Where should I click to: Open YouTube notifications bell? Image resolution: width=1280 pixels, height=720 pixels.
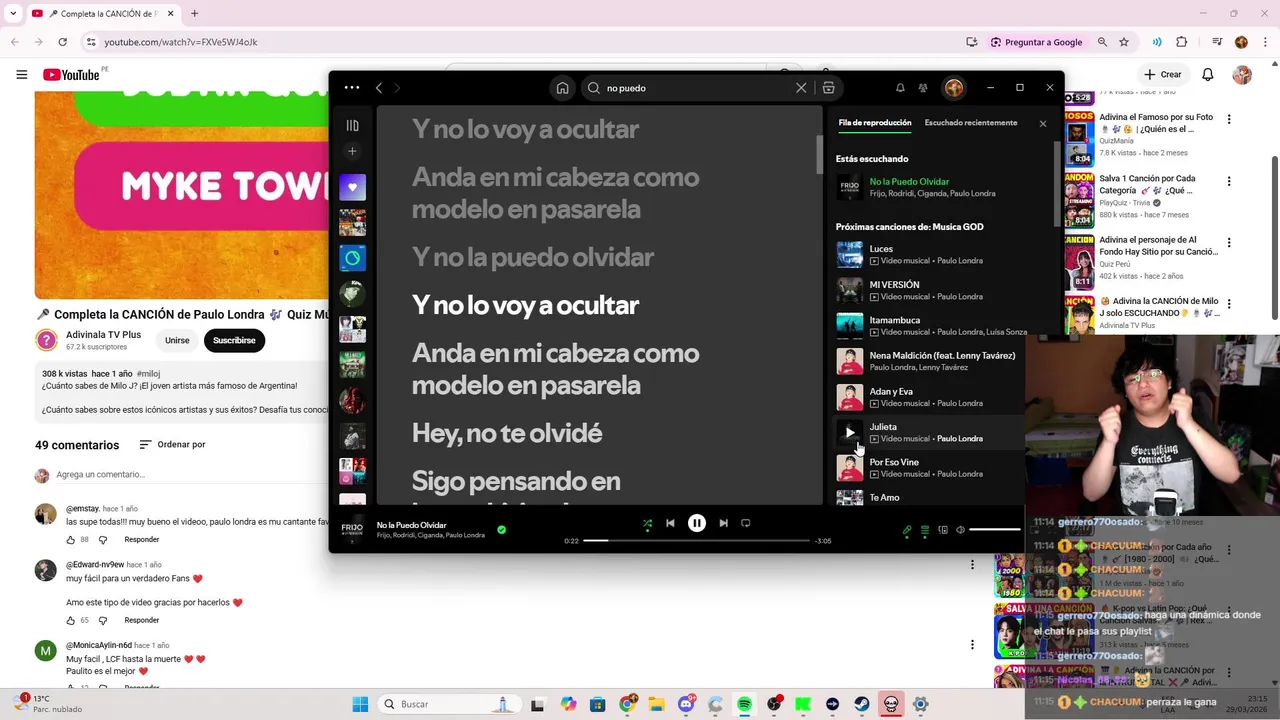click(1208, 75)
